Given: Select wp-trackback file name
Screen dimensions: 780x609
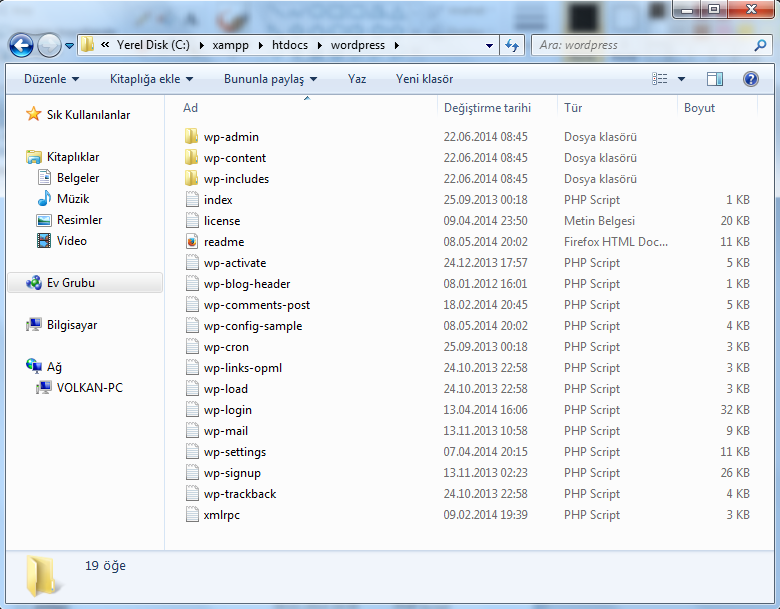Looking at the screenshot, I should (x=240, y=494).
